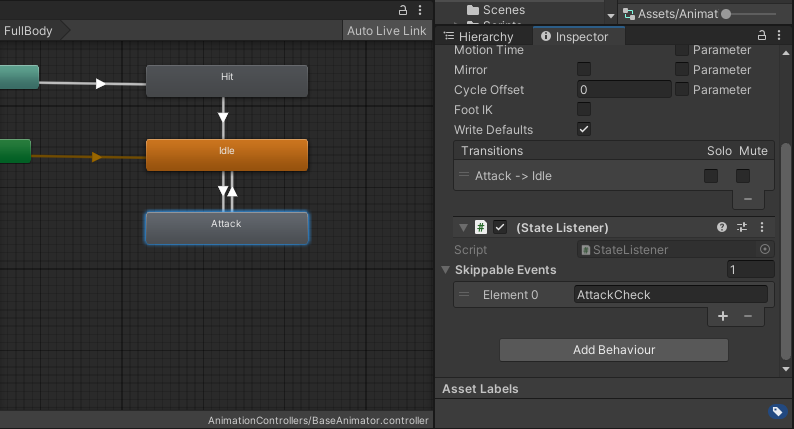Toggle the Auto Live Link button
This screenshot has width=794, height=429.
385,31
